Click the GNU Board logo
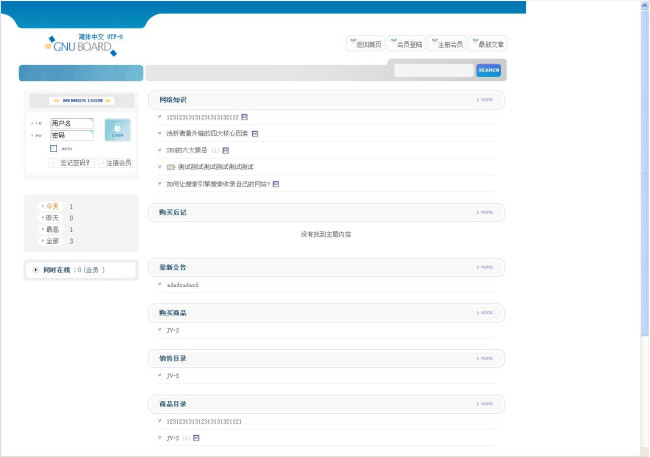 [x=83, y=43]
